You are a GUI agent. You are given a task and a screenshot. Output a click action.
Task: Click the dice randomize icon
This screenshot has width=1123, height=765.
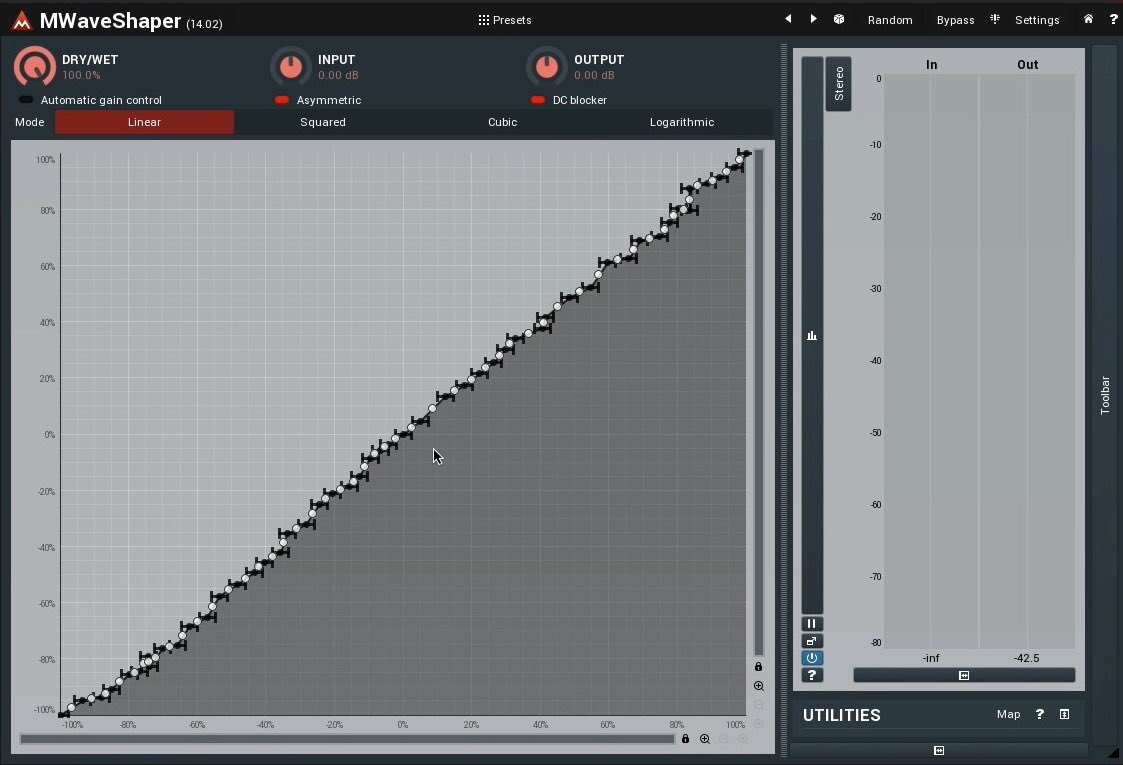839,19
